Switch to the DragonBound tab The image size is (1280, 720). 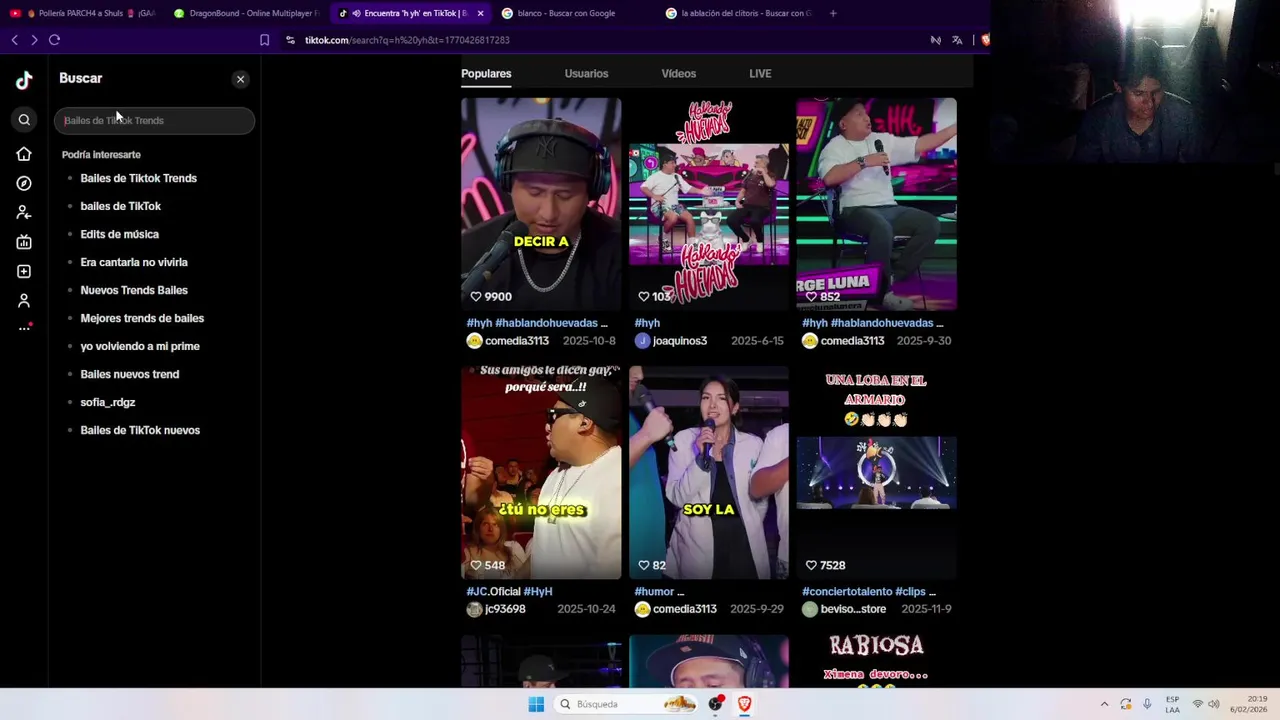[x=245, y=13]
